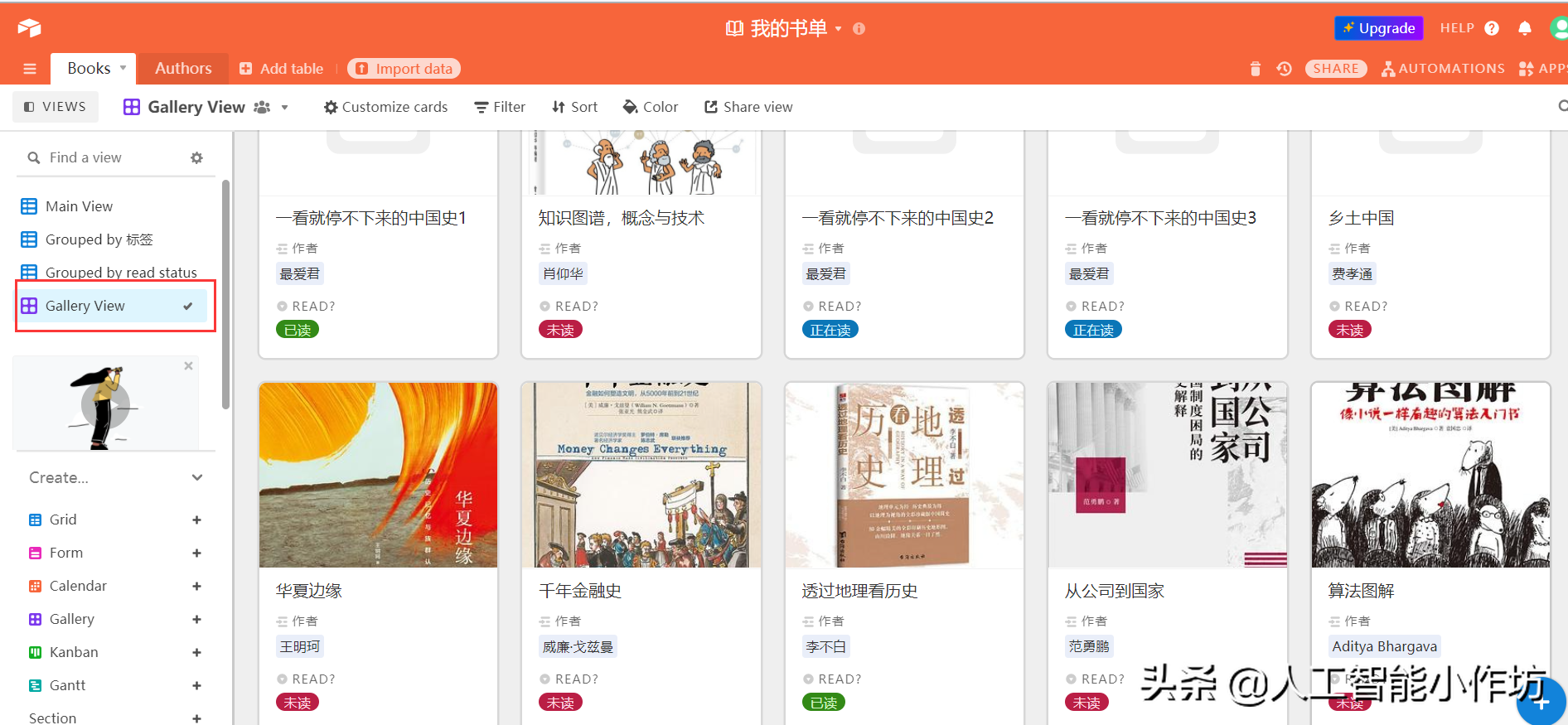The height and width of the screenshot is (725, 1568).
Task: Toggle the VIEWS sidebar
Action: click(x=56, y=107)
